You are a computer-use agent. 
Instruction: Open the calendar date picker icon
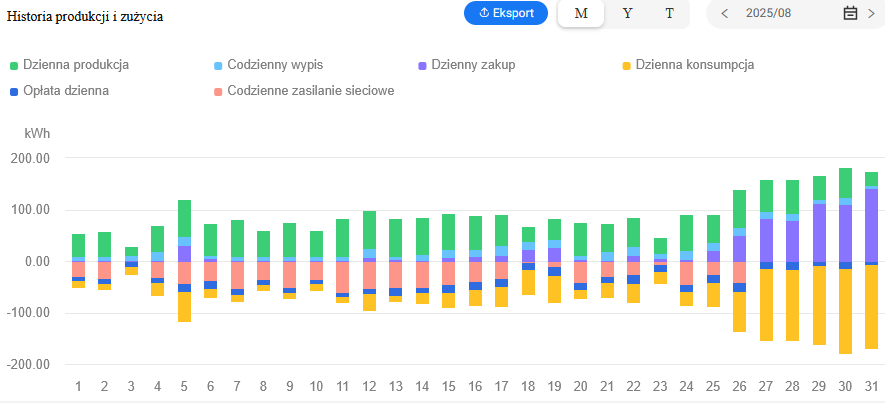[x=850, y=14]
